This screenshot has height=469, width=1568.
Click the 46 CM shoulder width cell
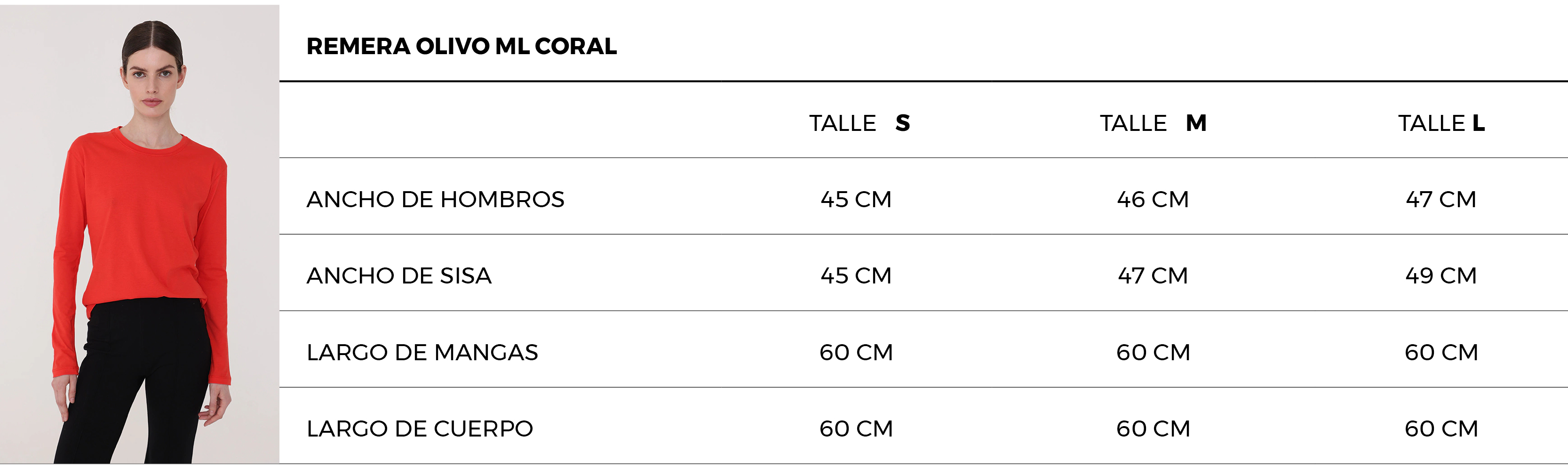coord(1153,199)
